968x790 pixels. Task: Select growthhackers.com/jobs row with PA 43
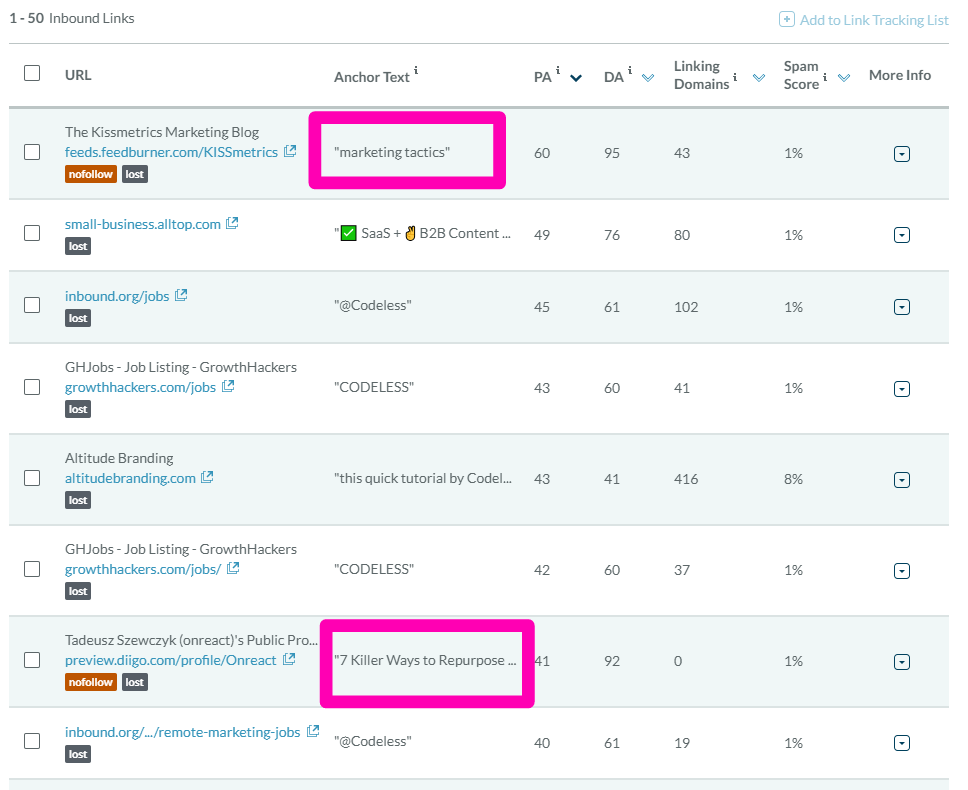click(32, 387)
